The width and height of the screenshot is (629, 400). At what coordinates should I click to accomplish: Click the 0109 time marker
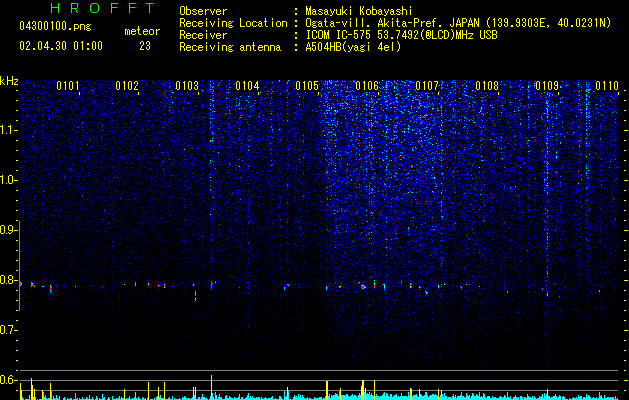(547, 86)
